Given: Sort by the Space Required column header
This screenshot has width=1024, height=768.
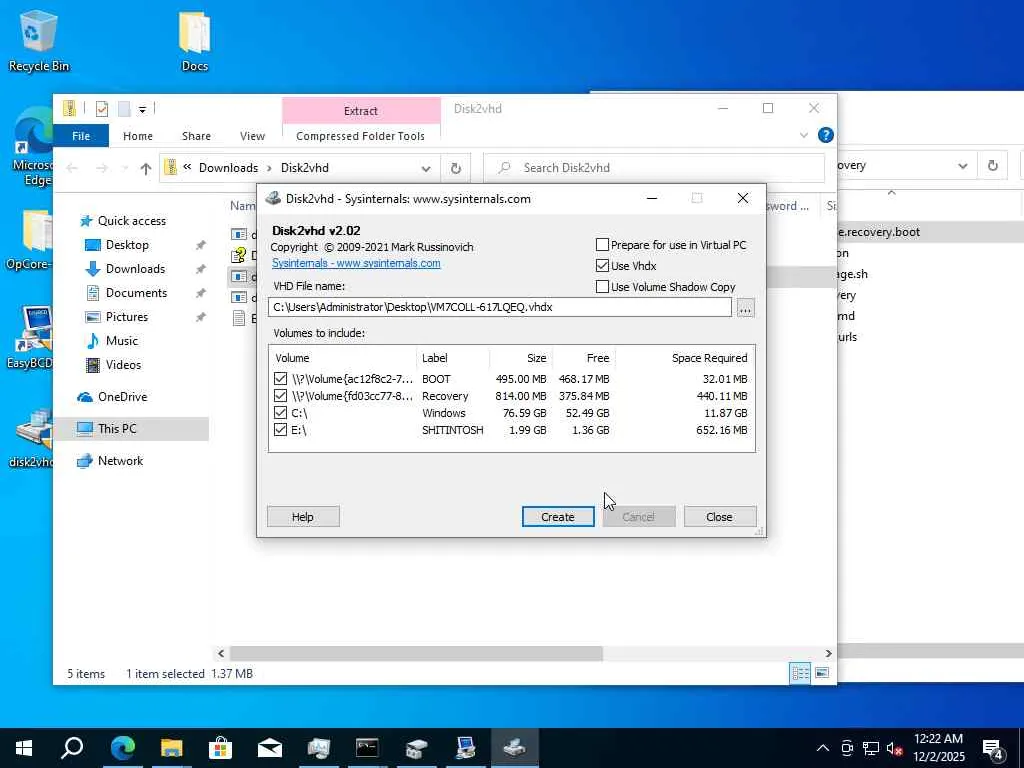Looking at the screenshot, I should coord(686,358).
